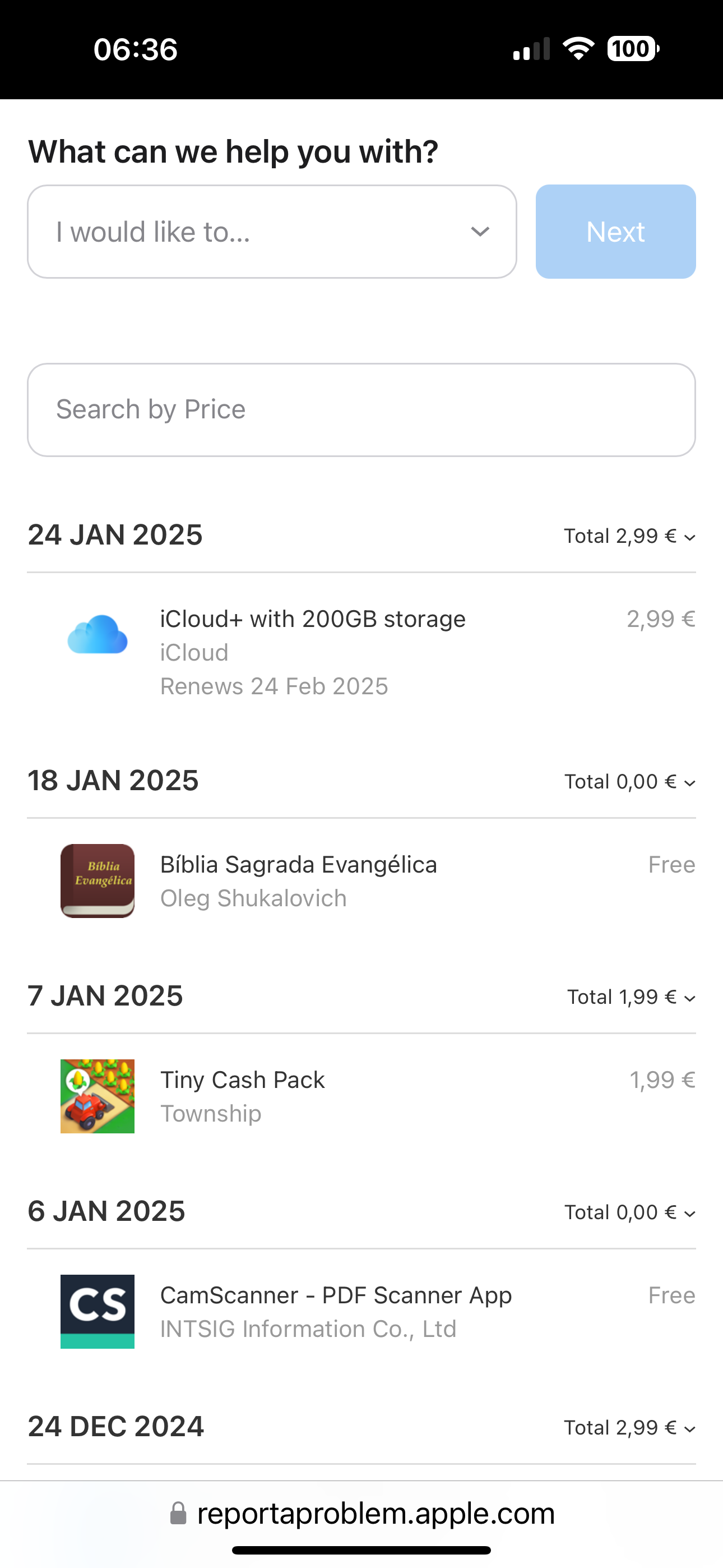Expand the 24 Jan 2025 total chevron
This screenshot has width=723, height=1568.
[x=689, y=537]
